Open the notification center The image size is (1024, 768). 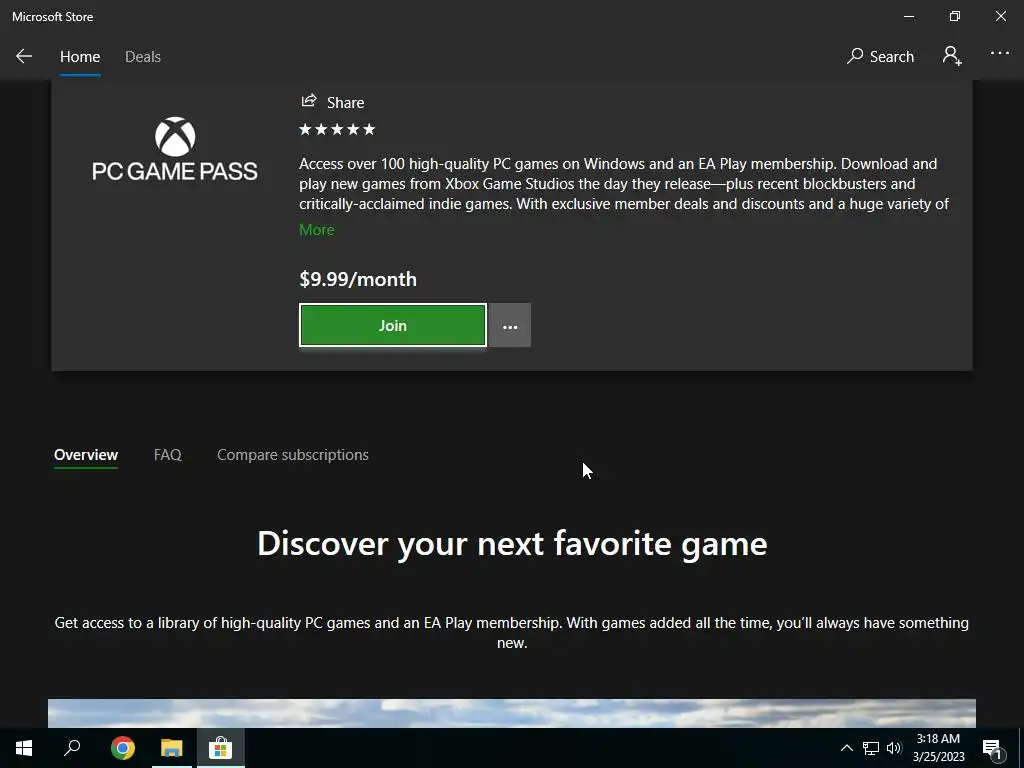point(993,748)
